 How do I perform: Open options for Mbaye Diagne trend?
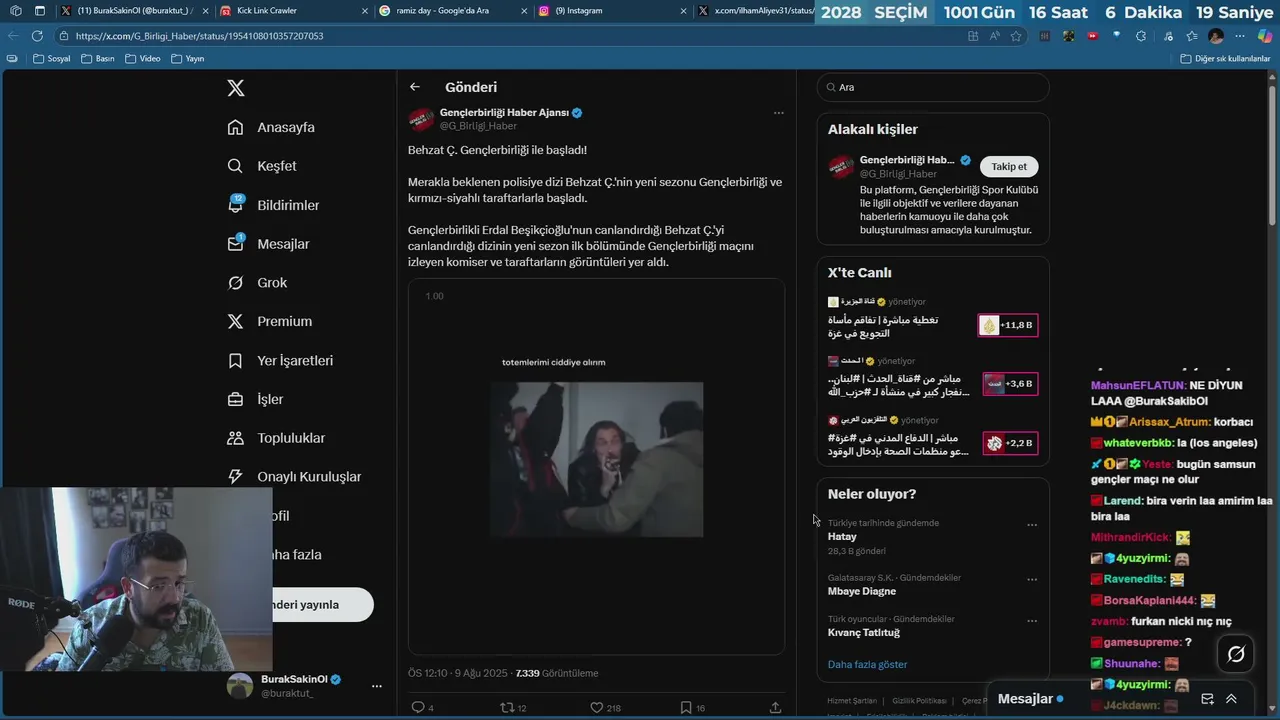[x=1032, y=579]
